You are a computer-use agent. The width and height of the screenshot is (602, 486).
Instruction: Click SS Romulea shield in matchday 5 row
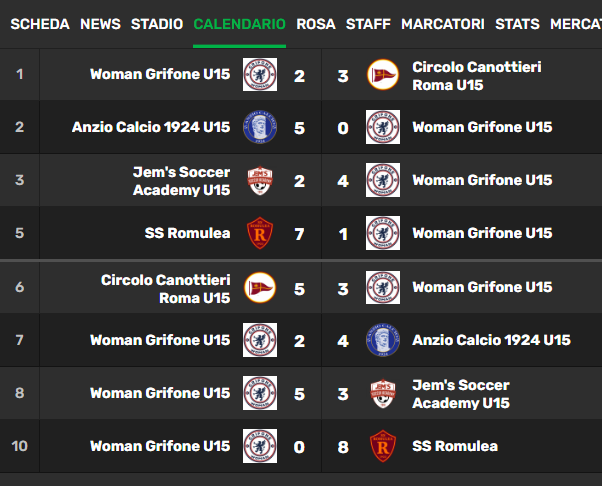(x=260, y=233)
